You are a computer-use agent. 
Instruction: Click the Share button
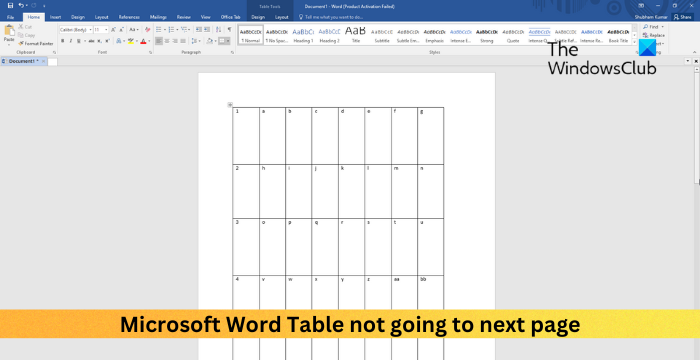(683, 17)
